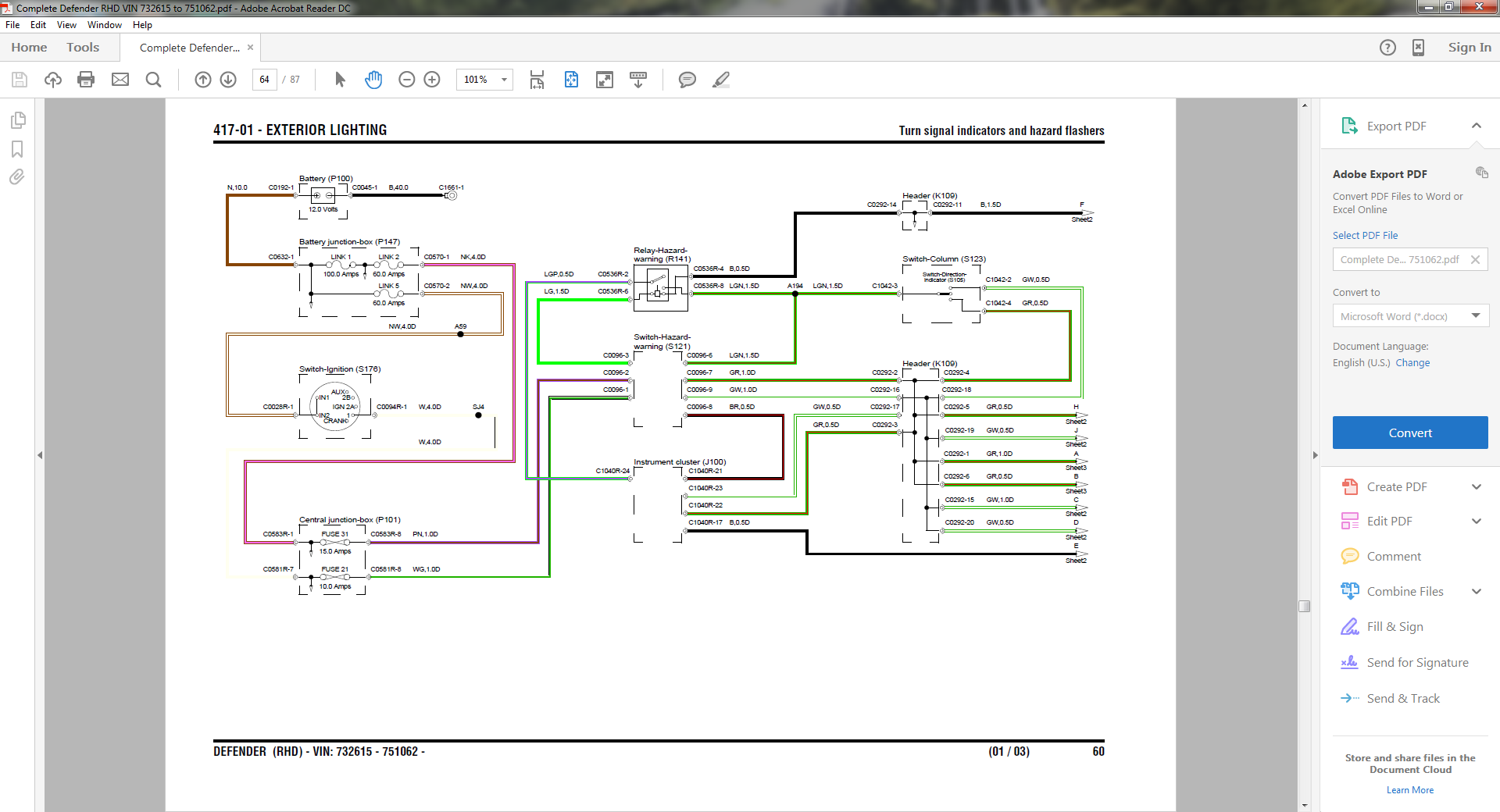The height and width of the screenshot is (812, 1500).
Task: Zoom in with the plus circle
Action: [x=432, y=80]
